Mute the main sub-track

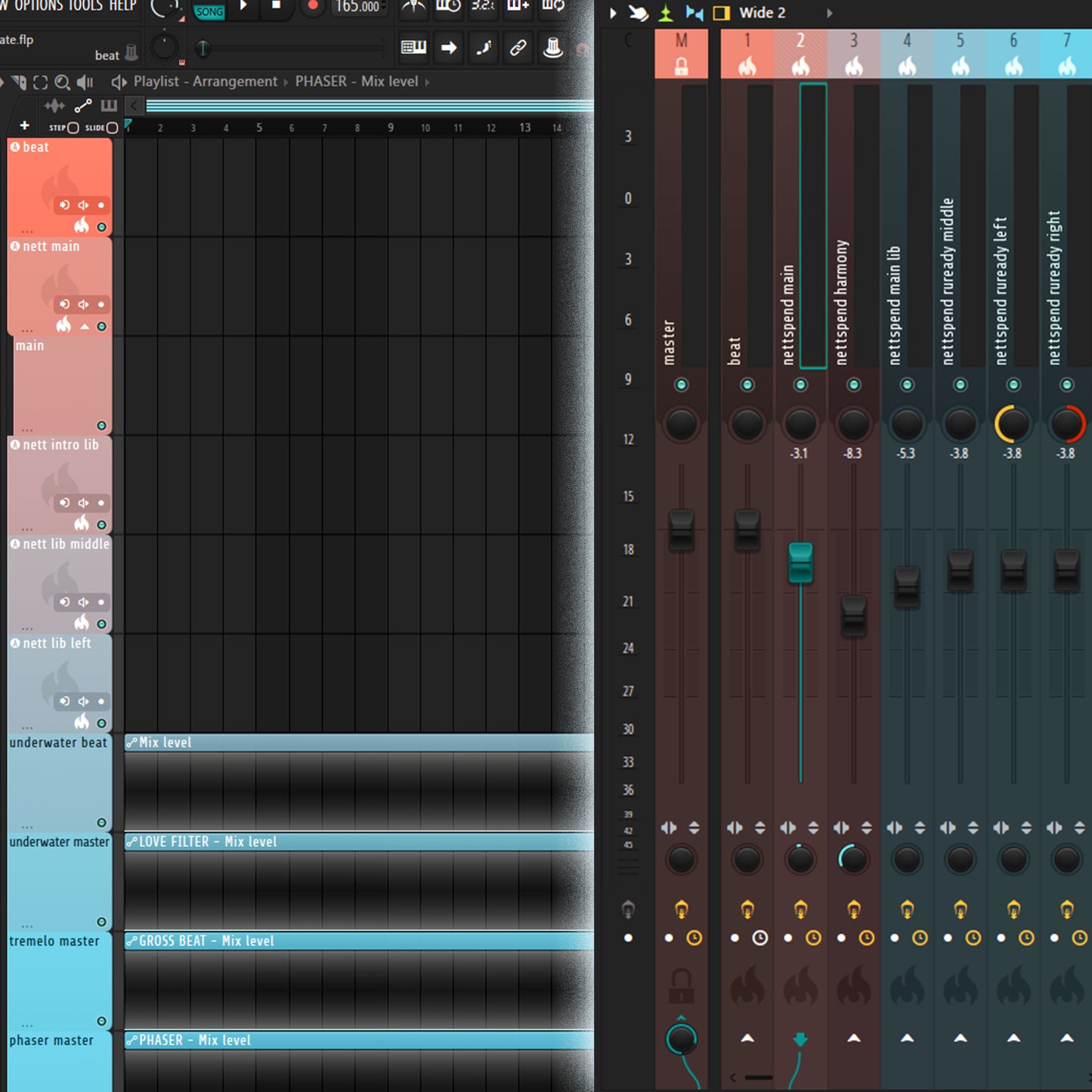(x=101, y=425)
